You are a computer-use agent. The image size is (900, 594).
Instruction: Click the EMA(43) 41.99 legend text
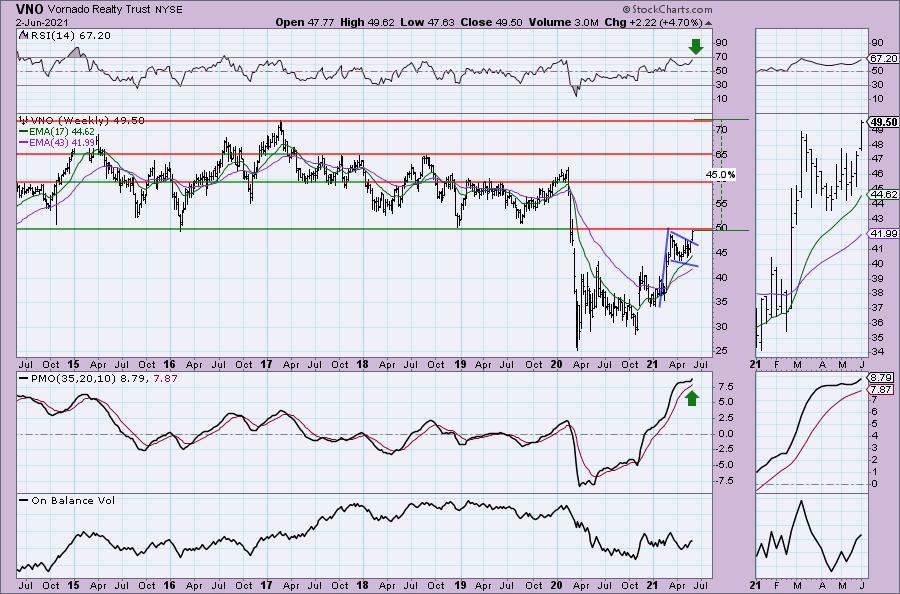(x=62, y=142)
